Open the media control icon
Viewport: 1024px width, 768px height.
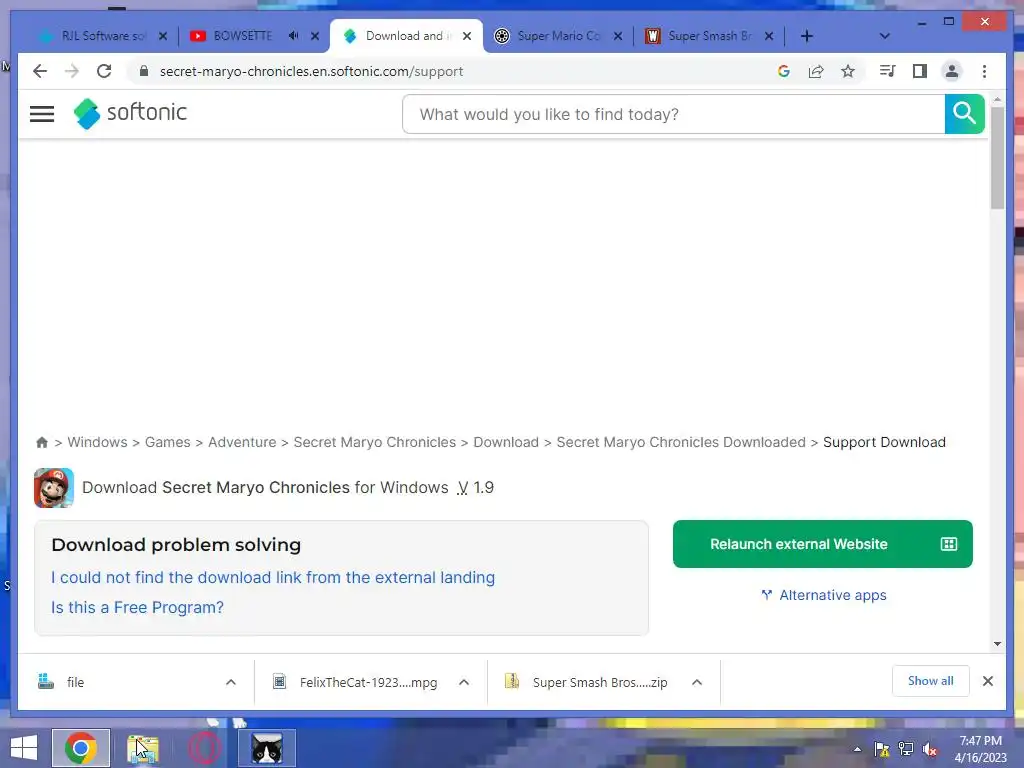[x=887, y=71]
